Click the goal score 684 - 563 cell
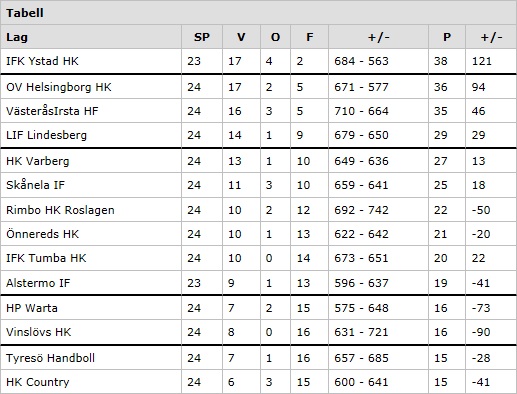The height and width of the screenshot is (394, 517). 361,61
